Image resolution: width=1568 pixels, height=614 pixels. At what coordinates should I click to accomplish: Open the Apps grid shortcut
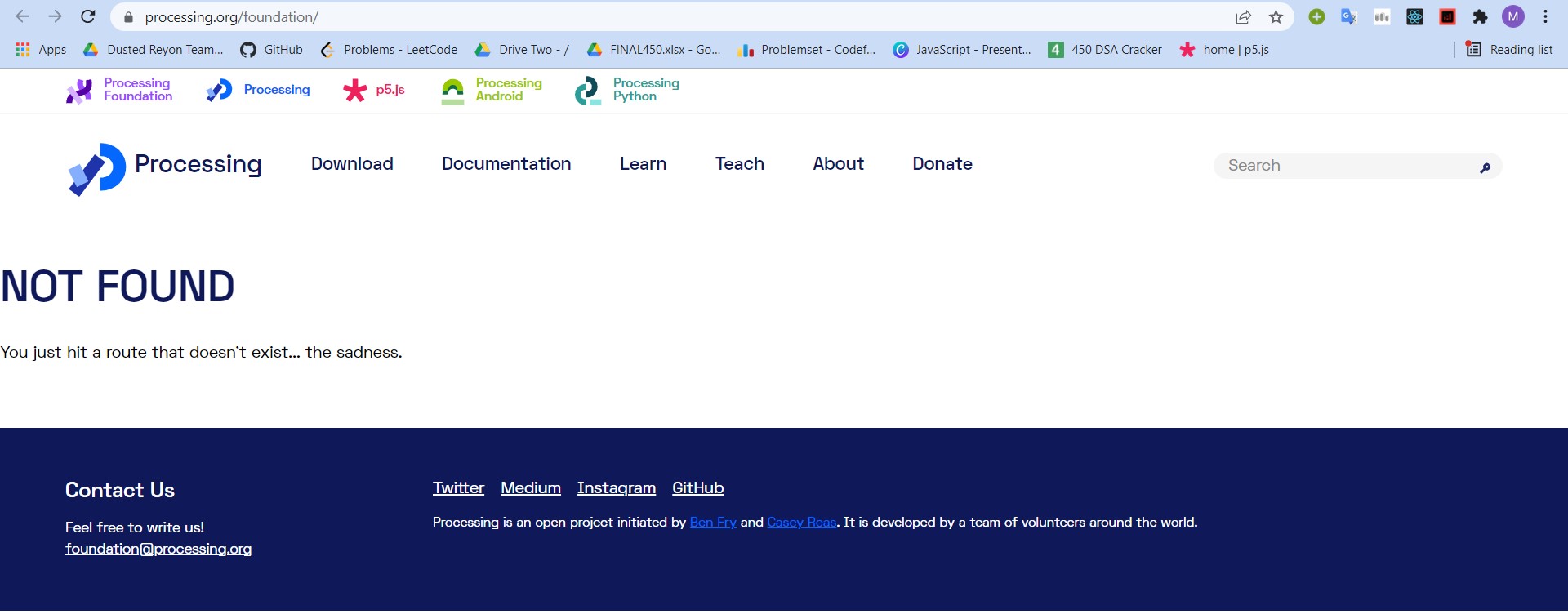41,50
